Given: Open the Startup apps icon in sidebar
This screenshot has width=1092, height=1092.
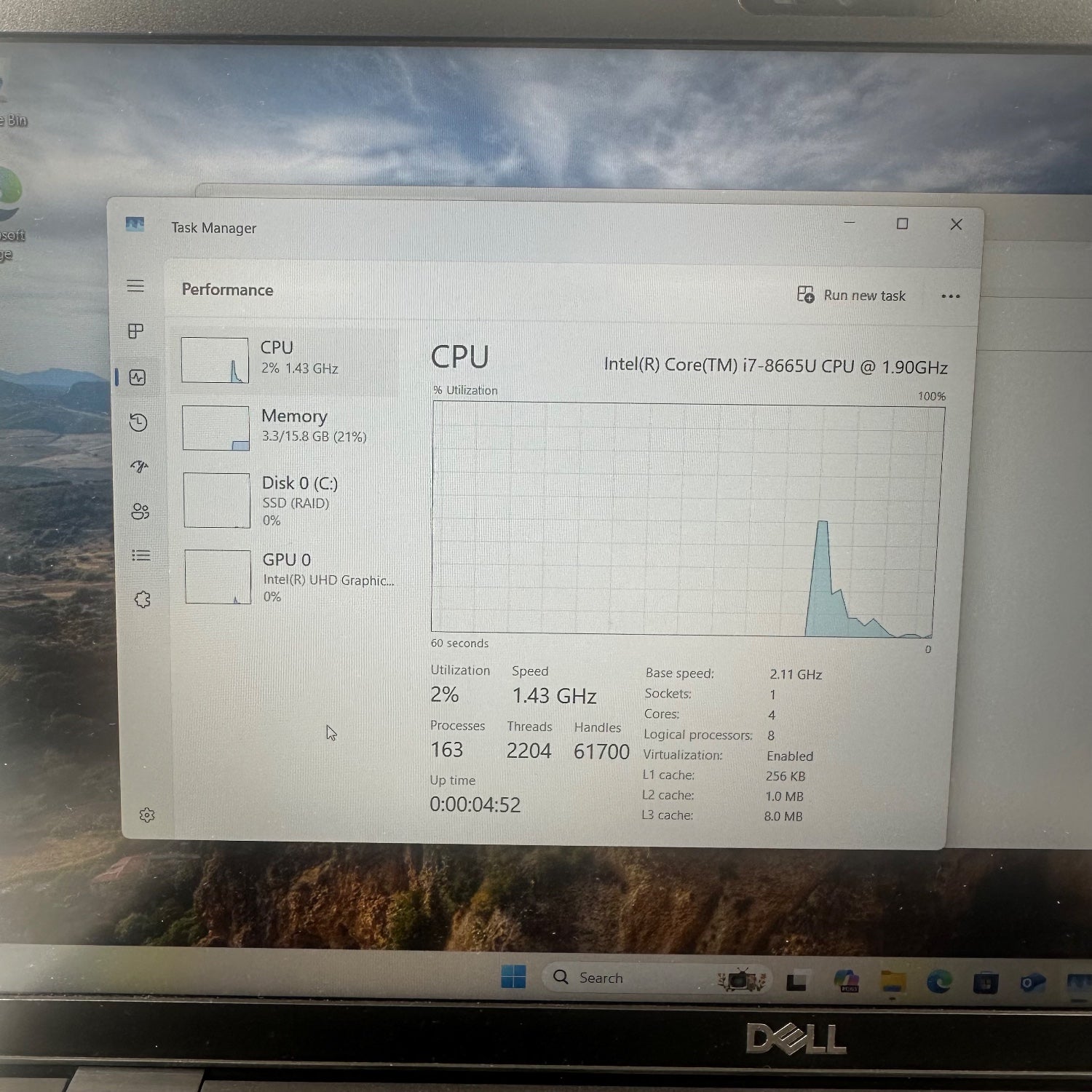Looking at the screenshot, I should (x=139, y=467).
